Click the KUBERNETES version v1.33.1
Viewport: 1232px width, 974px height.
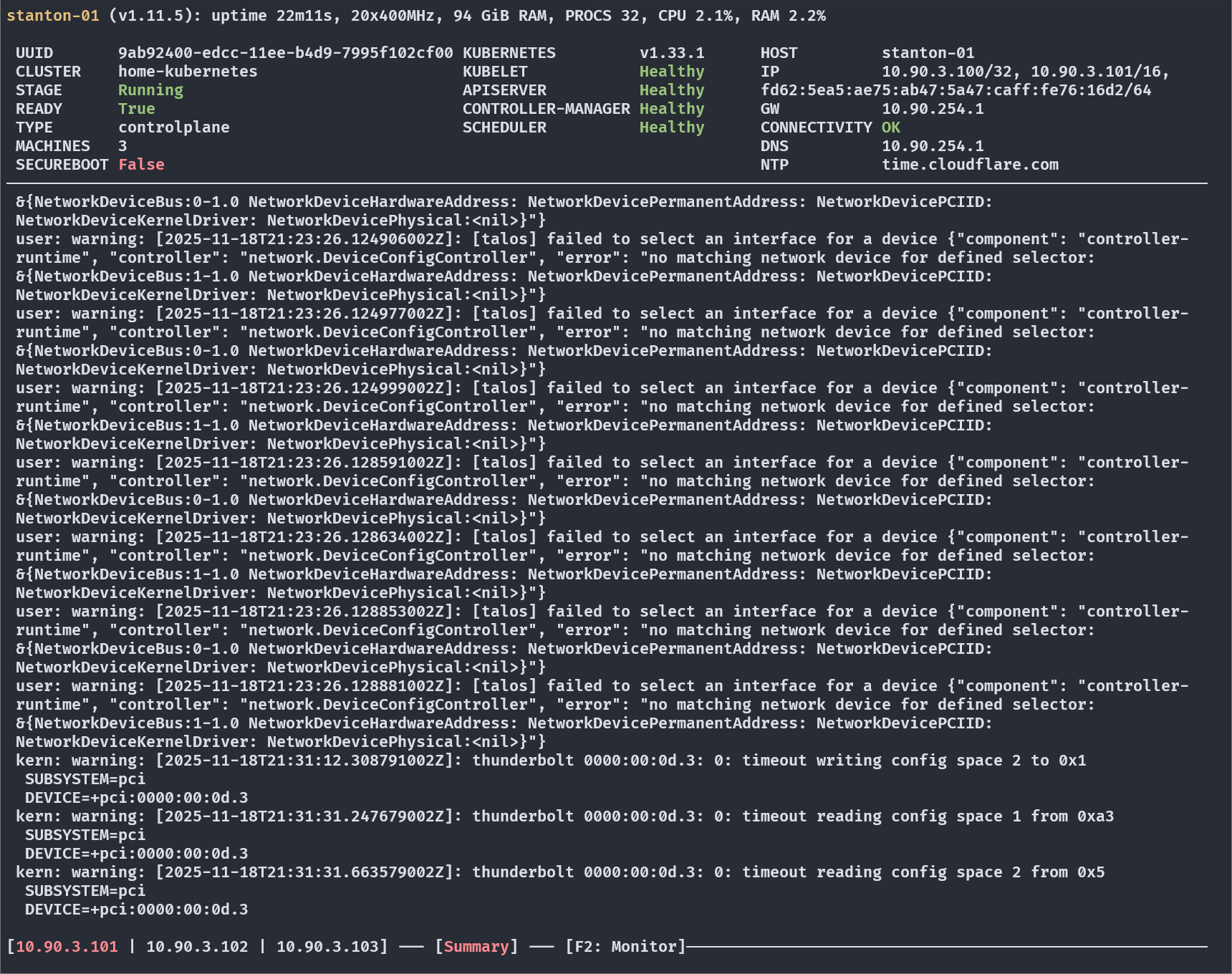coord(671,52)
